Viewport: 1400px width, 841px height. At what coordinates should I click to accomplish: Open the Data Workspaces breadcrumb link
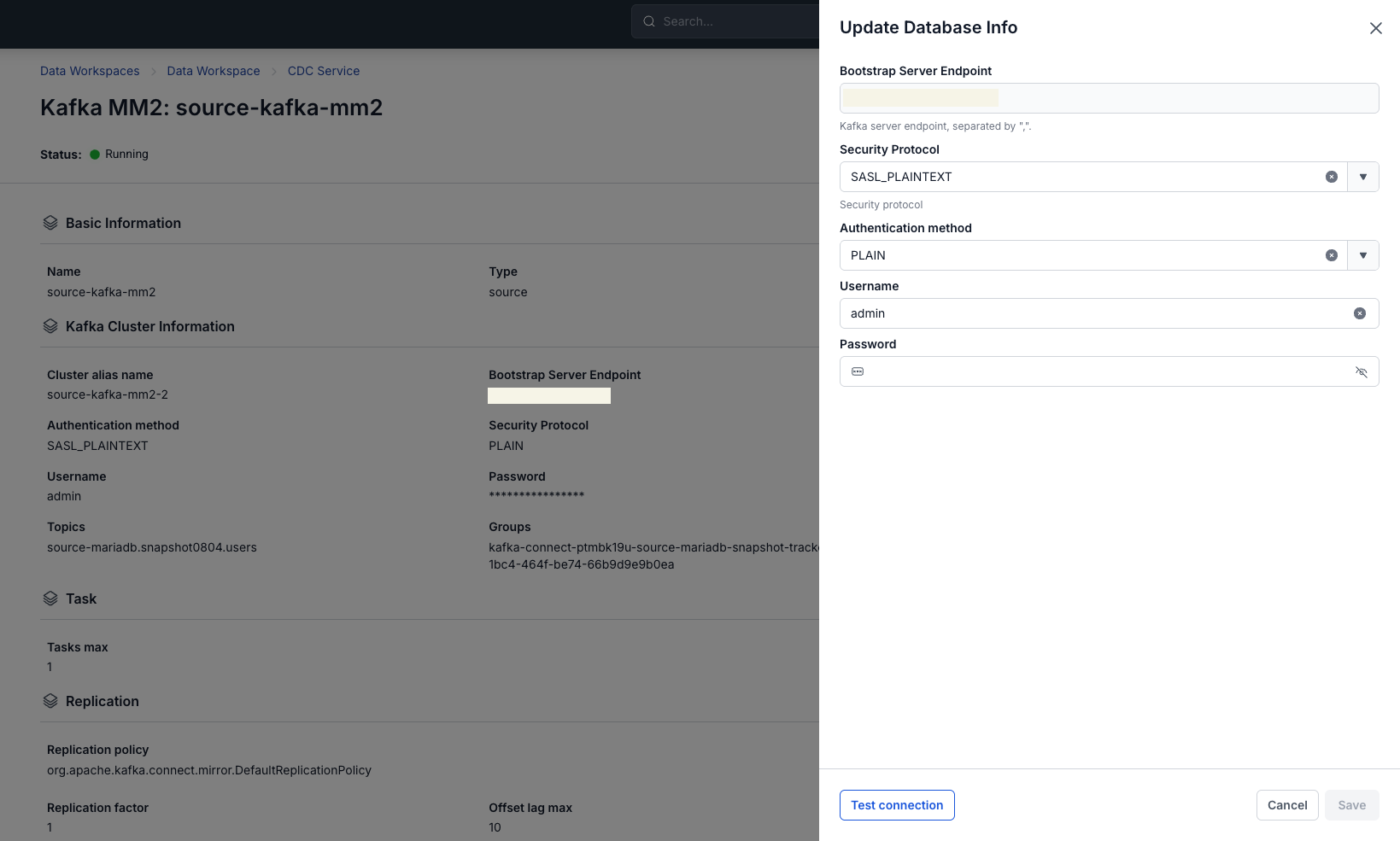pos(90,71)
